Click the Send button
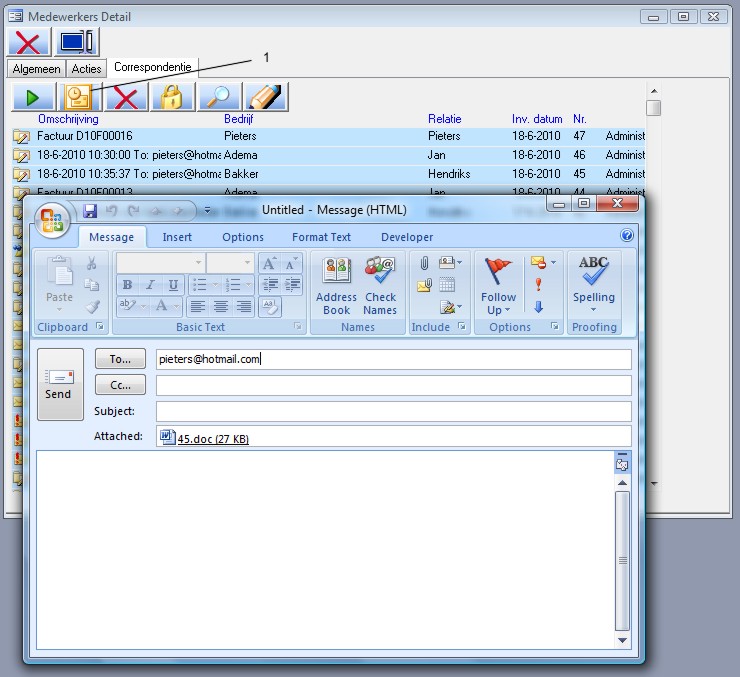Image resolution: width=740 pixels, height=677 pixels. (x=60, y=384)
